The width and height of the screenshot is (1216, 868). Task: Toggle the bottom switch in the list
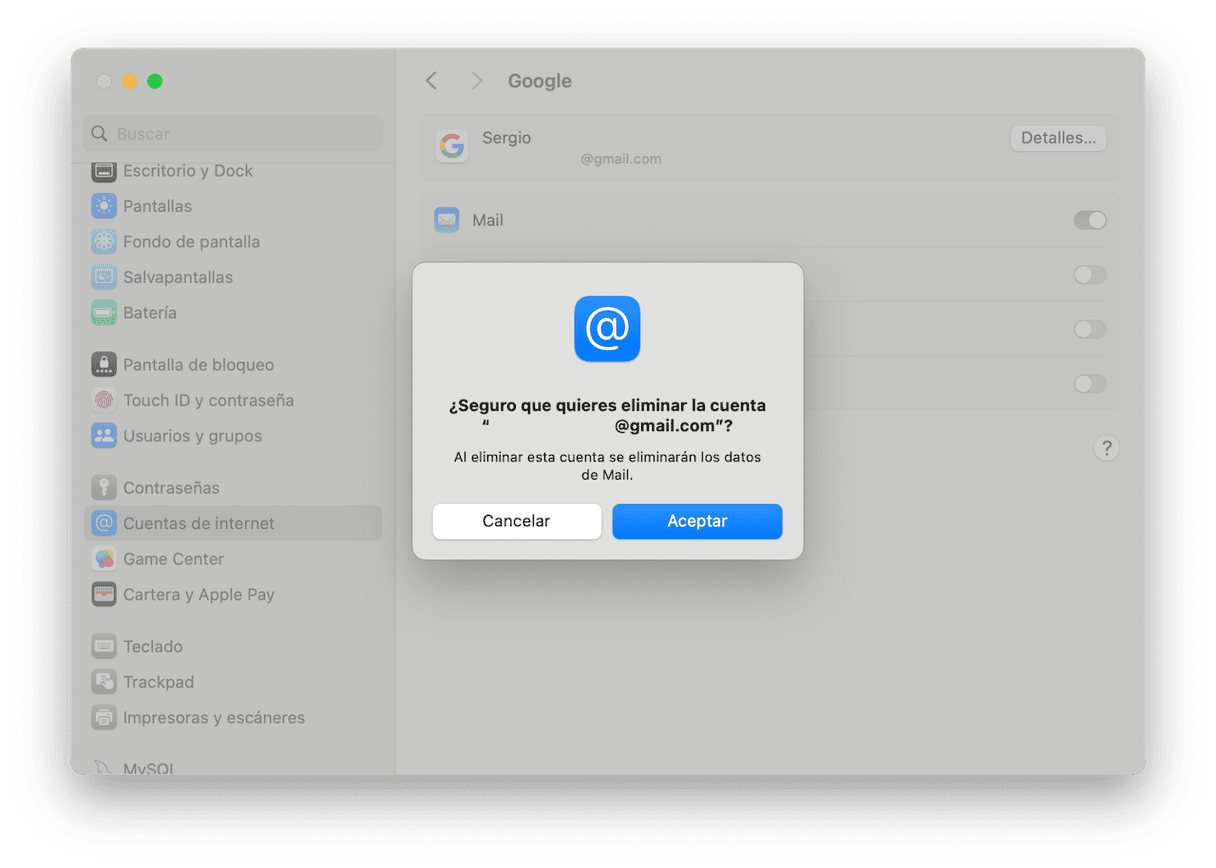coord(1090,383)
